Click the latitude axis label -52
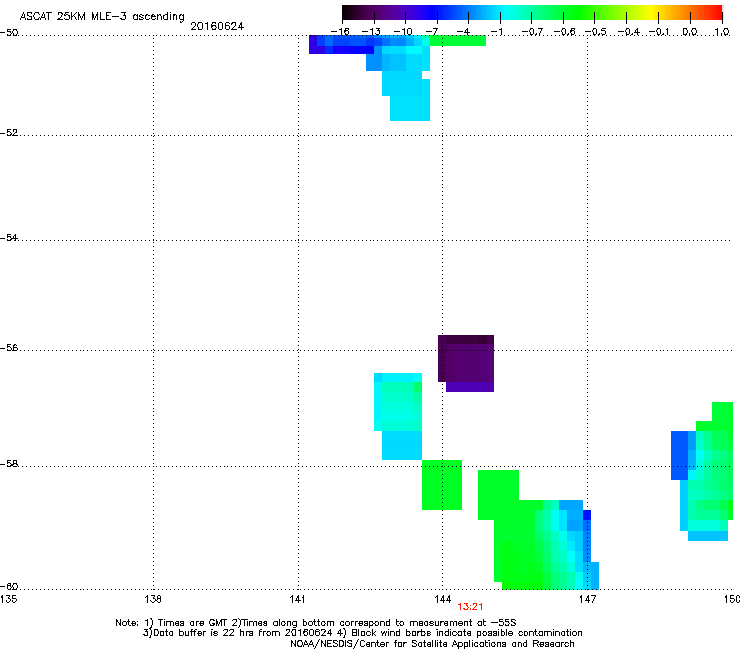 click(9, 133)
